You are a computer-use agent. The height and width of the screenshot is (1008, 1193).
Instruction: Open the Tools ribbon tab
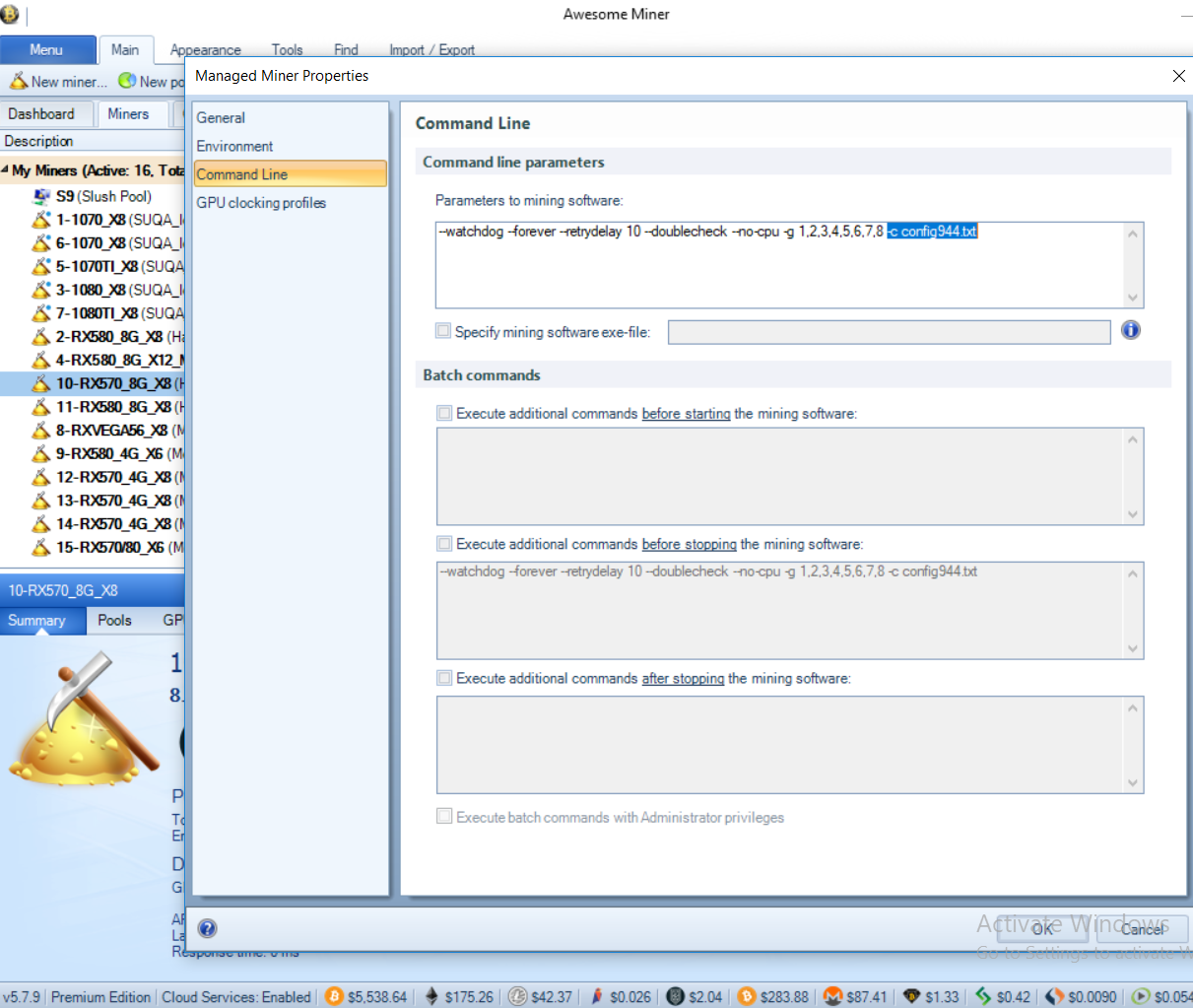pyautogui.click(x=287, y=50)
